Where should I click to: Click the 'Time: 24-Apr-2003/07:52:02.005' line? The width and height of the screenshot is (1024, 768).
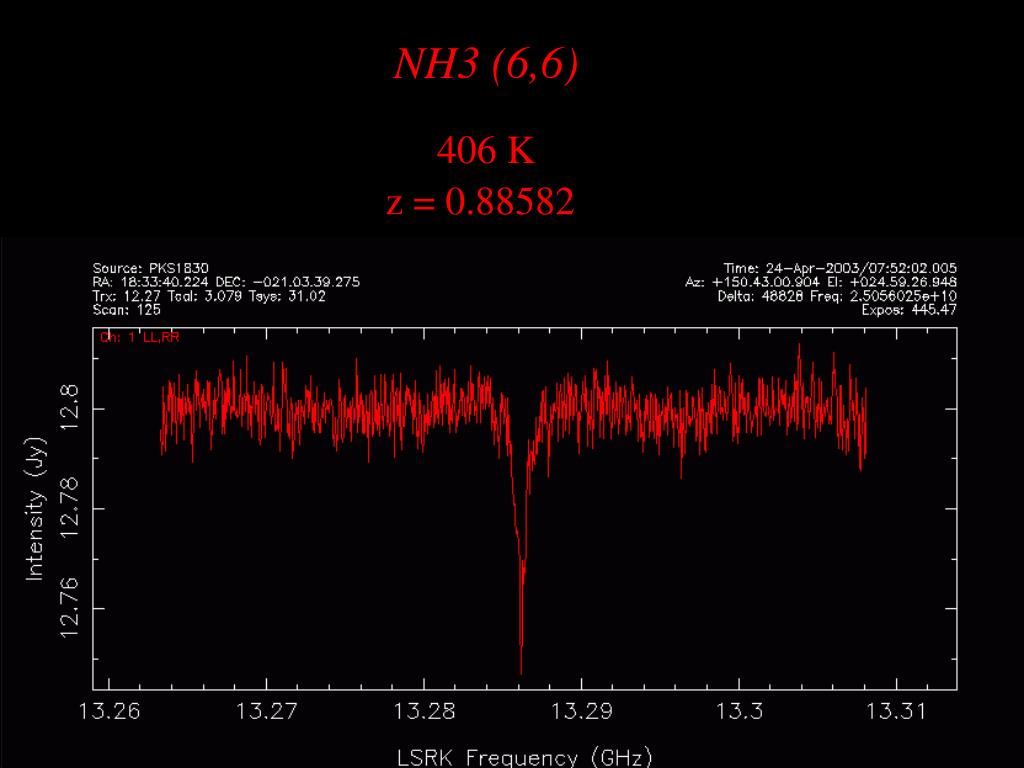click(x=840, y=268)
